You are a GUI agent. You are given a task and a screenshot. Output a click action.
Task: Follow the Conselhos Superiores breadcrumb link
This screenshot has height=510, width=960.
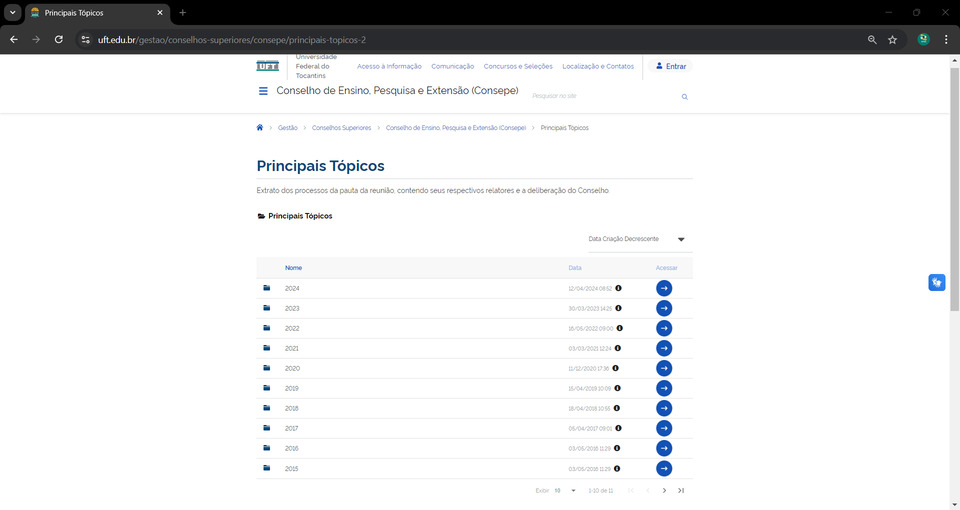tap(341, 128)
